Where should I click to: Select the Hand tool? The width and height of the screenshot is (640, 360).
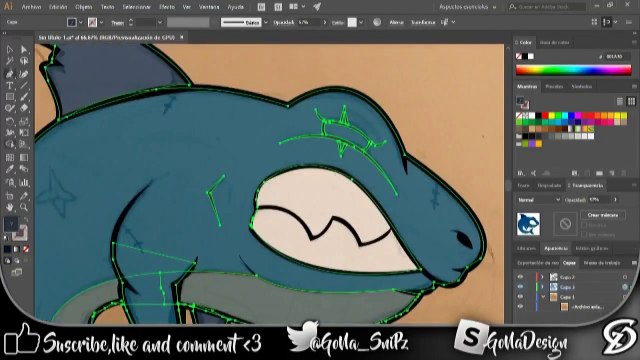9,207
